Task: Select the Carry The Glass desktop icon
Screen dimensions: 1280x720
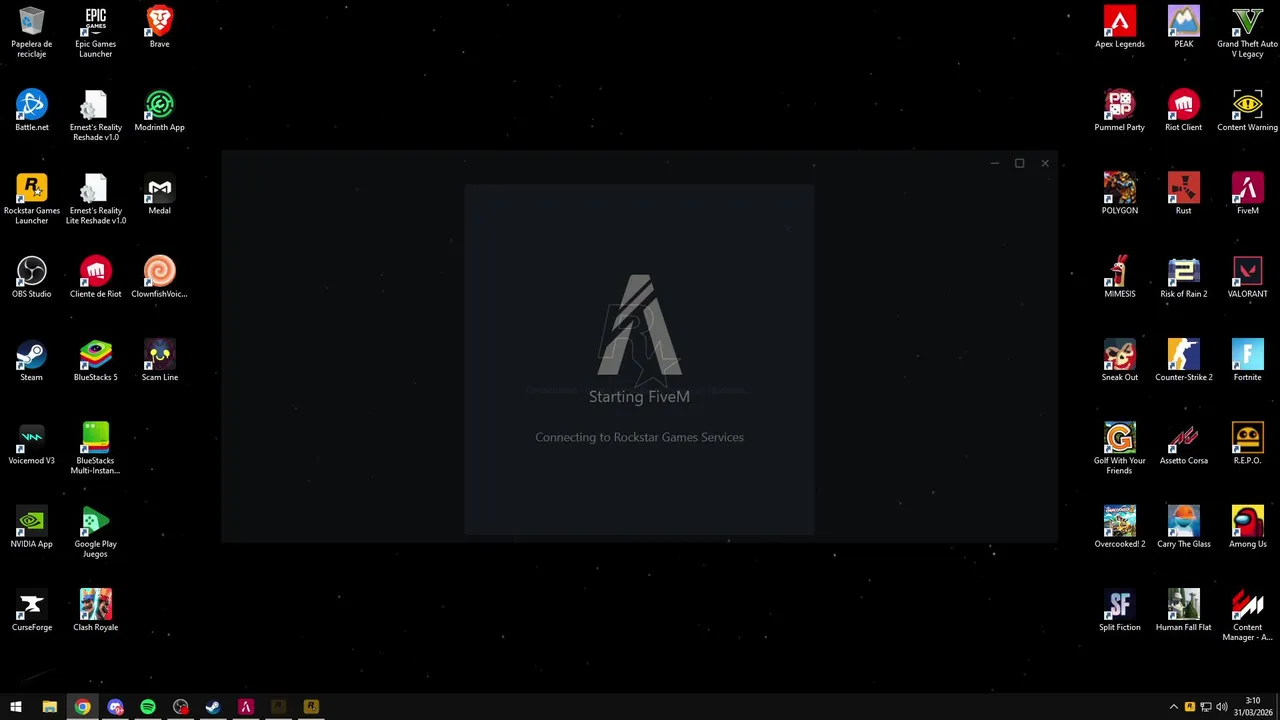Action: [x=1184, y=527]
